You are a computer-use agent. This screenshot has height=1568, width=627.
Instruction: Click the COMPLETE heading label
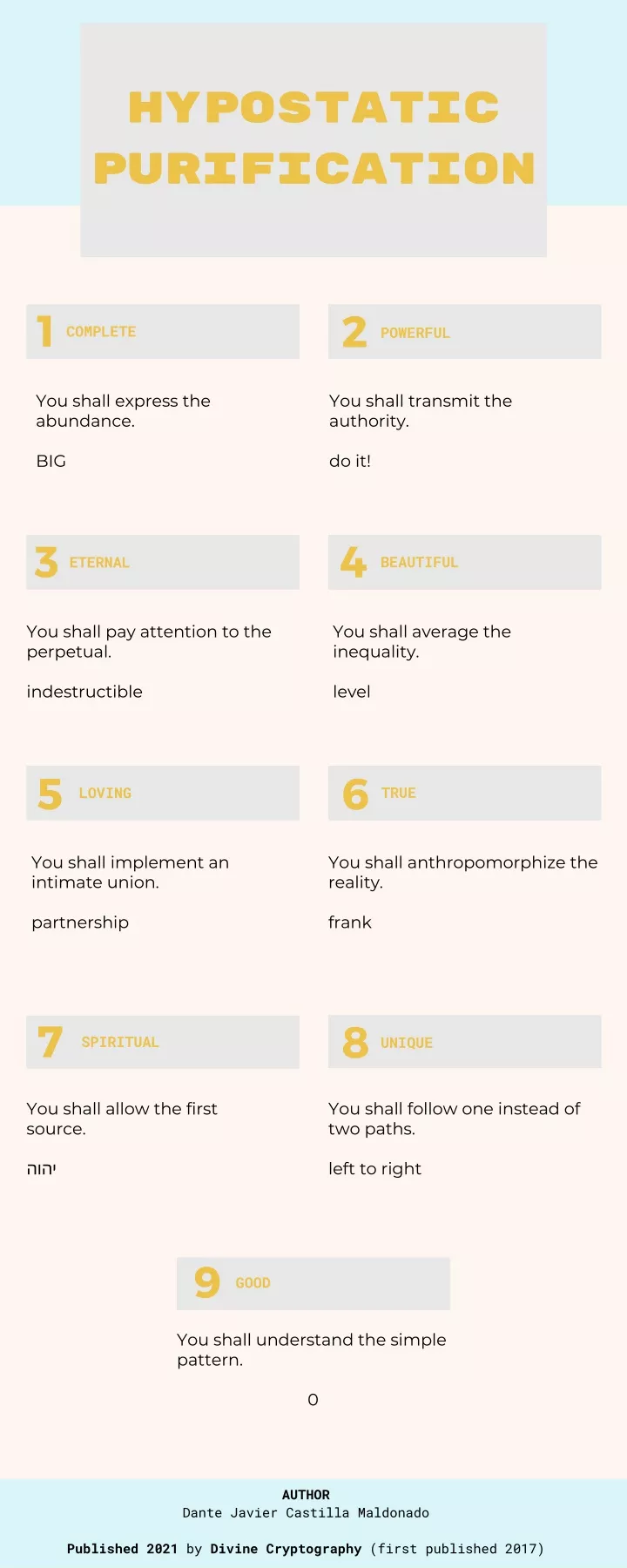[101, 332]
